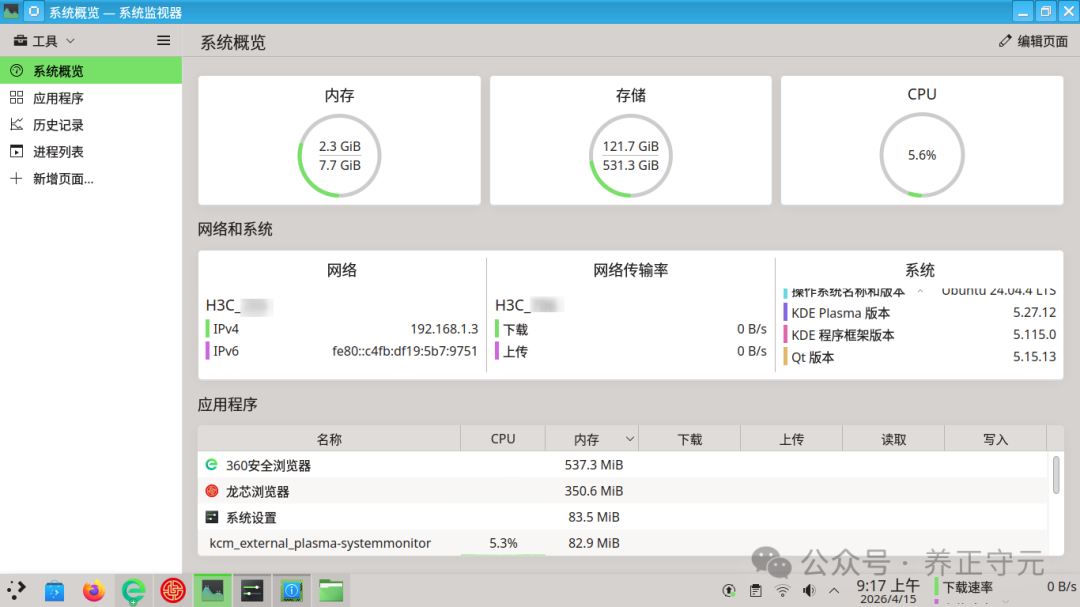Open the 历史记录 history page

[91, 125]
